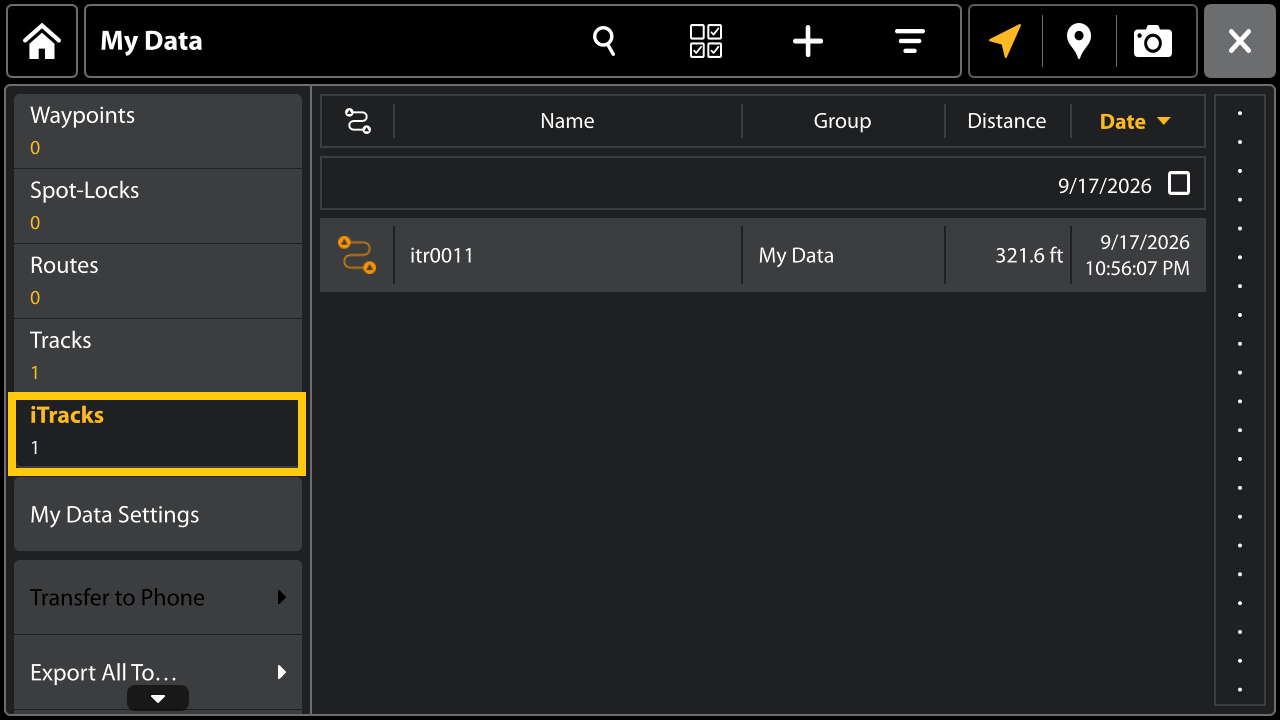Open the search magnifier icon
The height and width of the screenshot is (720, 1280).
tap(604, 41)
